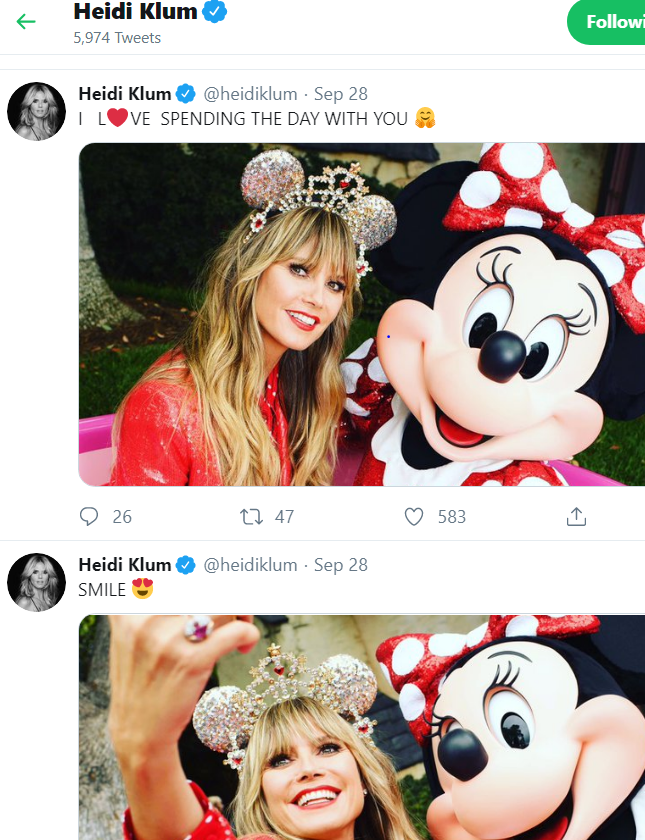The height and width of the screenshot is (840, 645).
Task: Share the first tweet via share icon
Action: [x=576, y=517]
